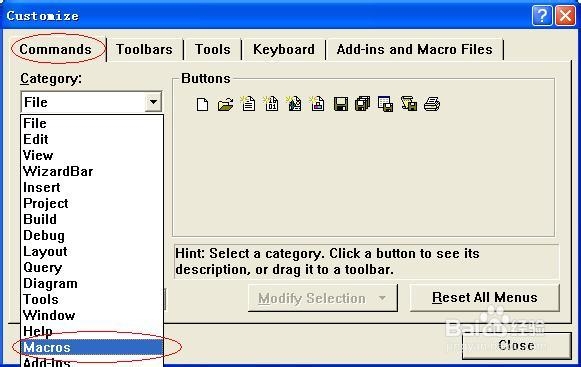581x367 pixels.
Task: Pick the new resource file icon with purple stamp
Action: 317,104
